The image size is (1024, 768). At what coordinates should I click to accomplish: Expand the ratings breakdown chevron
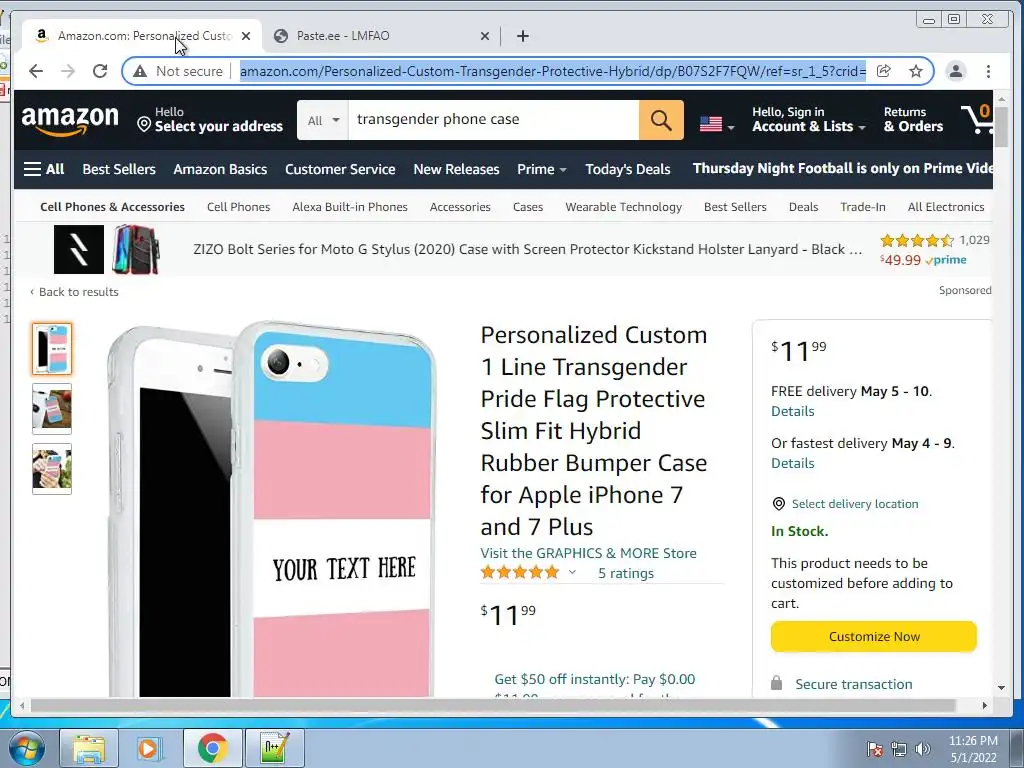coord(572,572)
